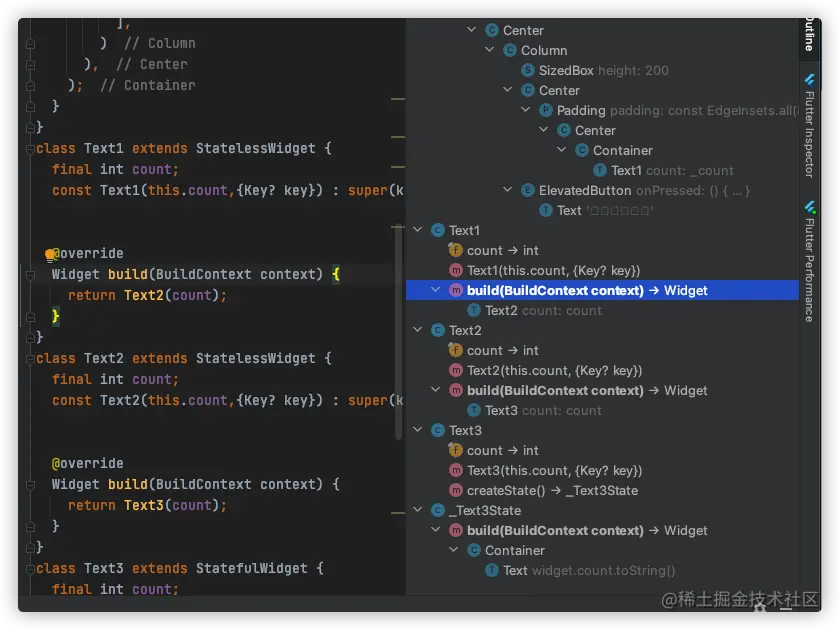840x630 pixels.
Task: Click Flutter Performance tool window icon
Action: click(x=810, y=207)
